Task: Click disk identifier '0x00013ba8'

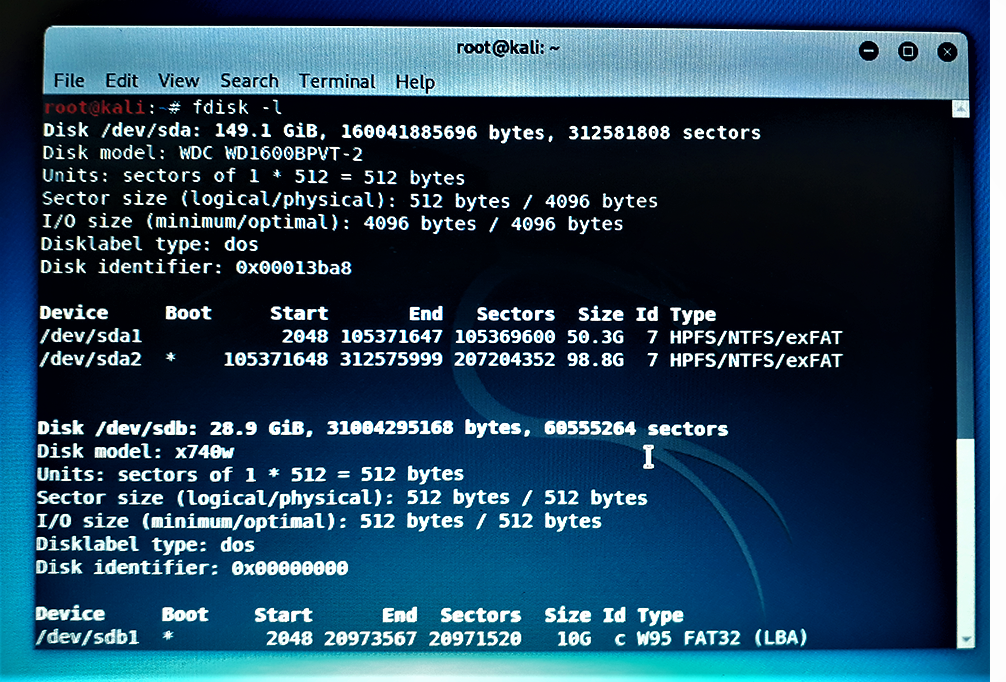Action: coord(293,268)
